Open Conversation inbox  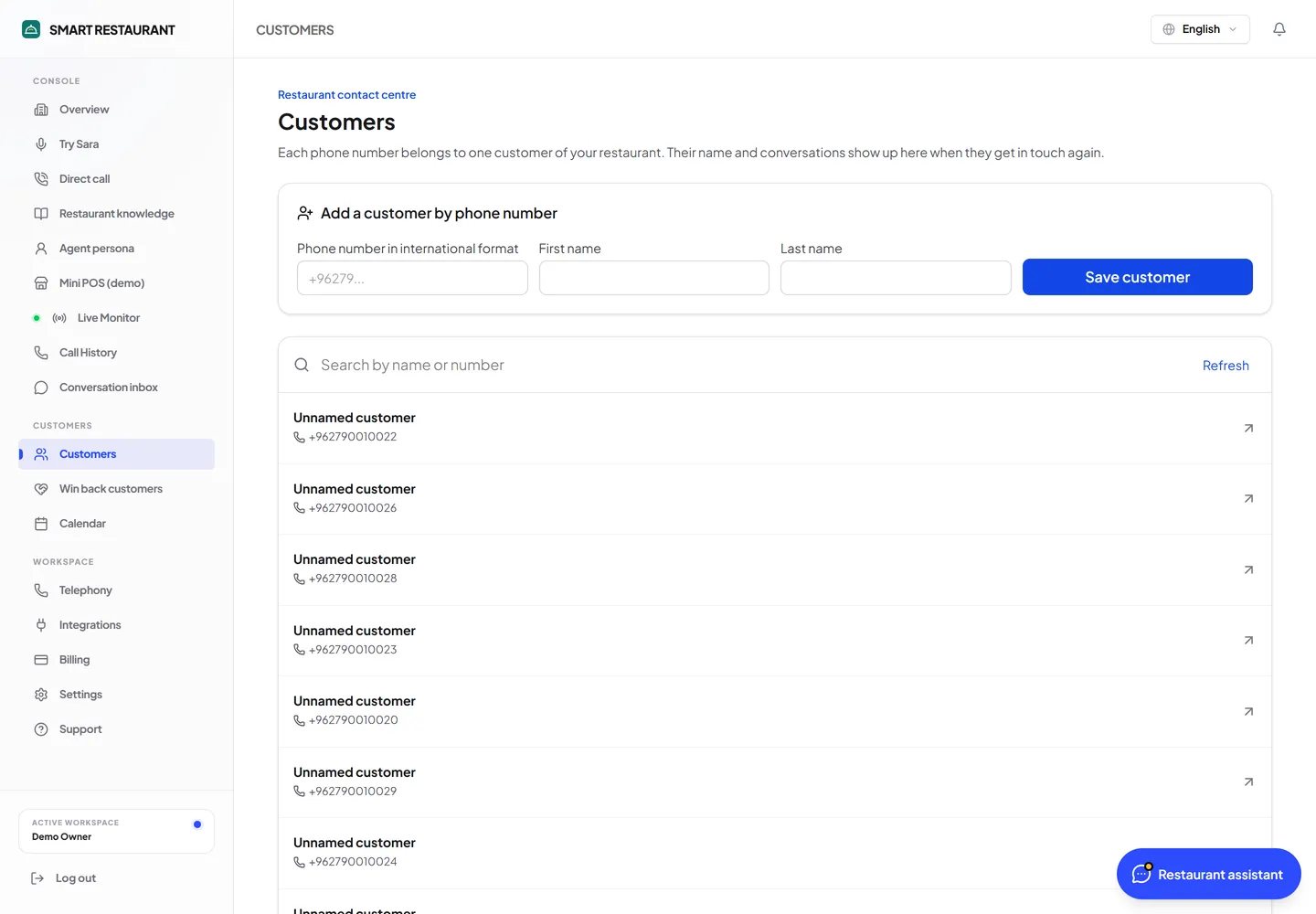[x=116, y=388]
